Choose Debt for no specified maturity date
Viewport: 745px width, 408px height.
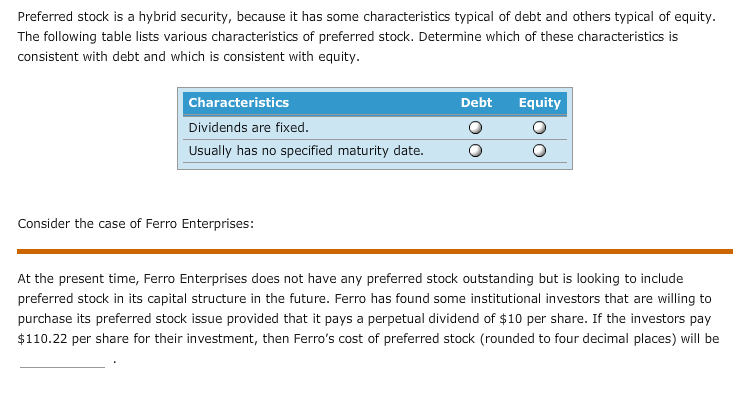tap(475, 151)
